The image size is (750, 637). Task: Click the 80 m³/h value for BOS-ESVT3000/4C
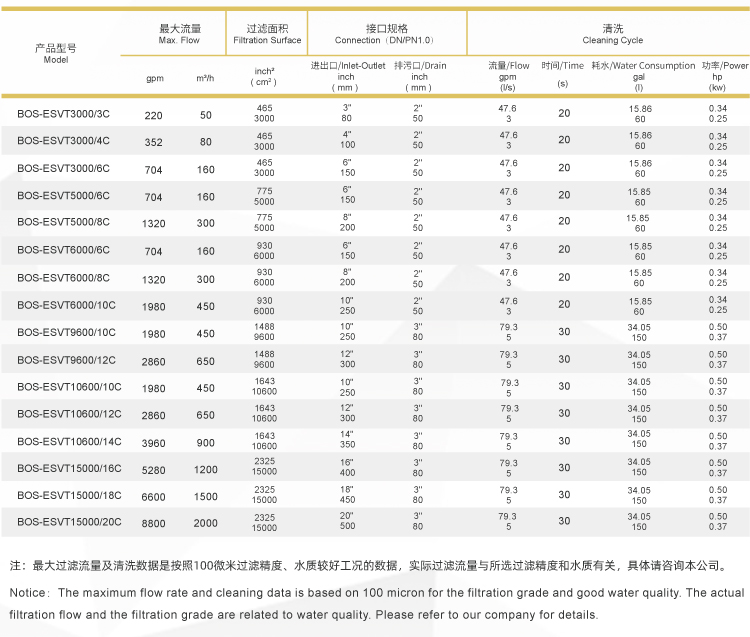click(206, 142)
